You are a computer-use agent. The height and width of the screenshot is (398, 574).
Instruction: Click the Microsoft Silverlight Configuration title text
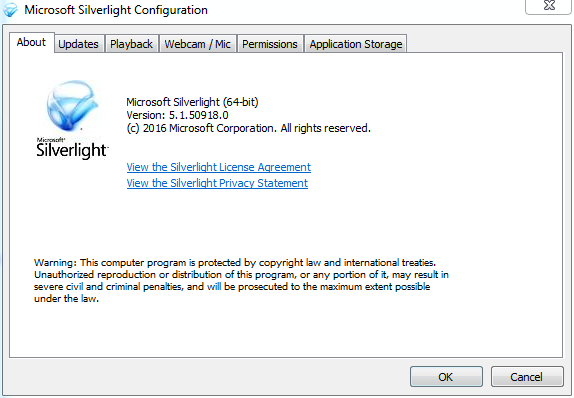pos(116,10)
